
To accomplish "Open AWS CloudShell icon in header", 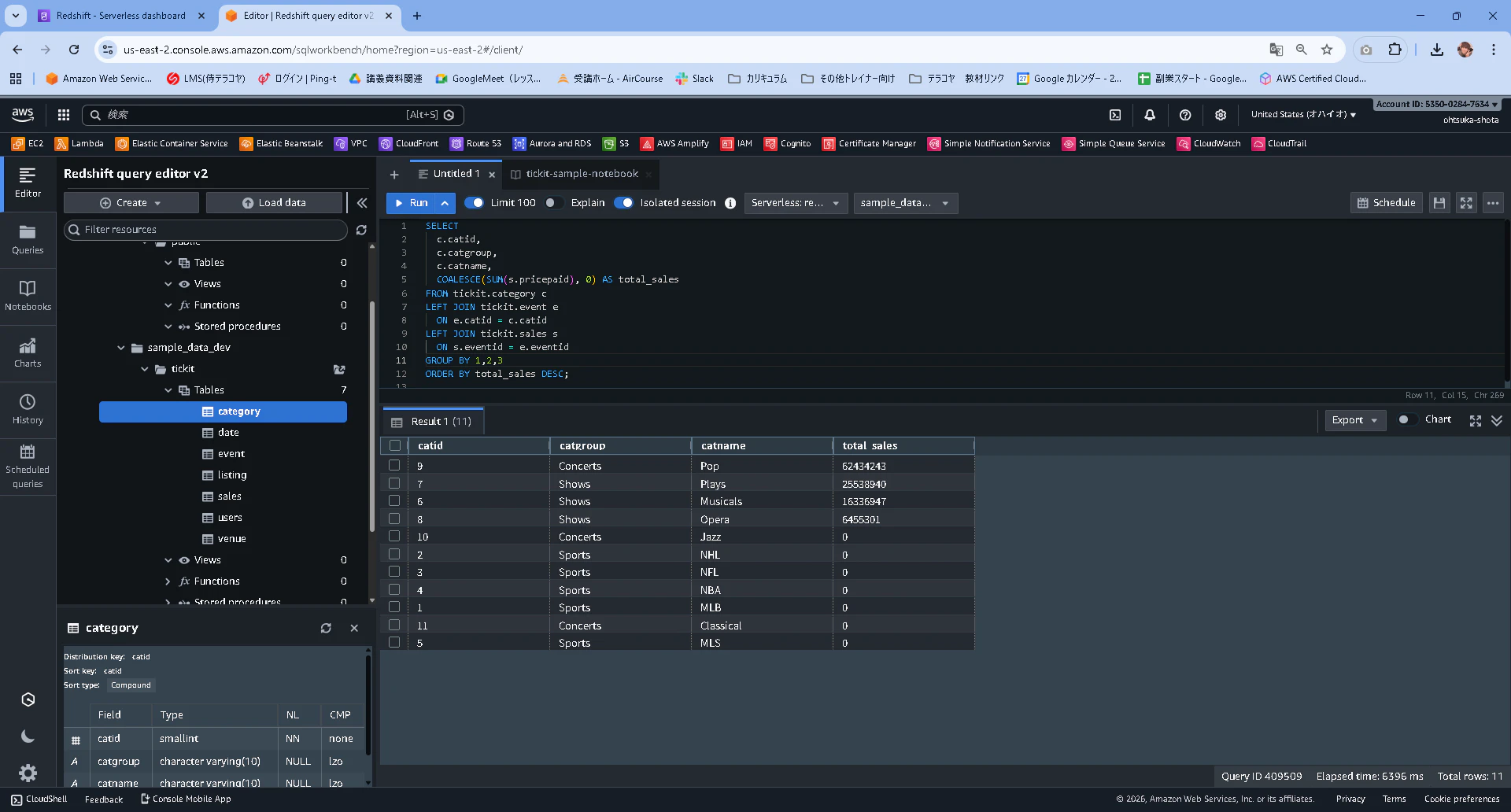I will [1115, 115].
